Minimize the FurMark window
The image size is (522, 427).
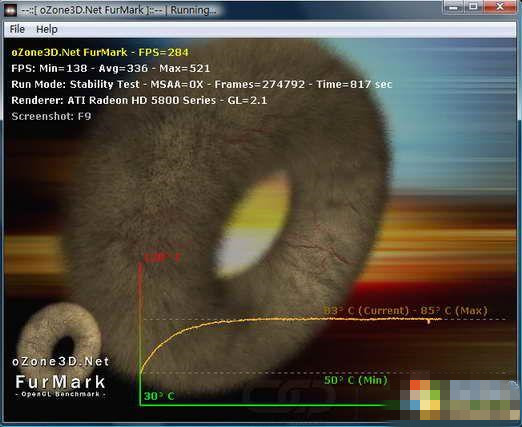[x=454, y=6]
